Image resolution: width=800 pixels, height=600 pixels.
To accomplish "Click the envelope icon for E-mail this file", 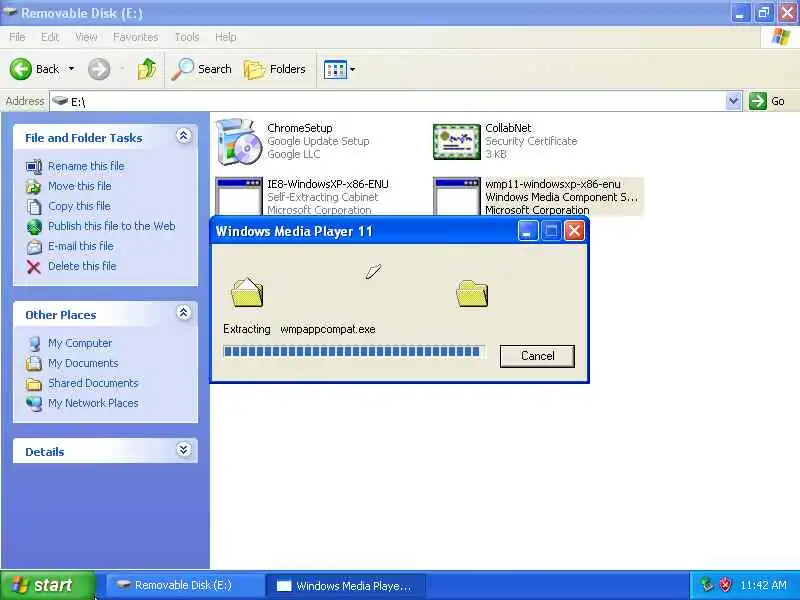I will pos(34,247).
